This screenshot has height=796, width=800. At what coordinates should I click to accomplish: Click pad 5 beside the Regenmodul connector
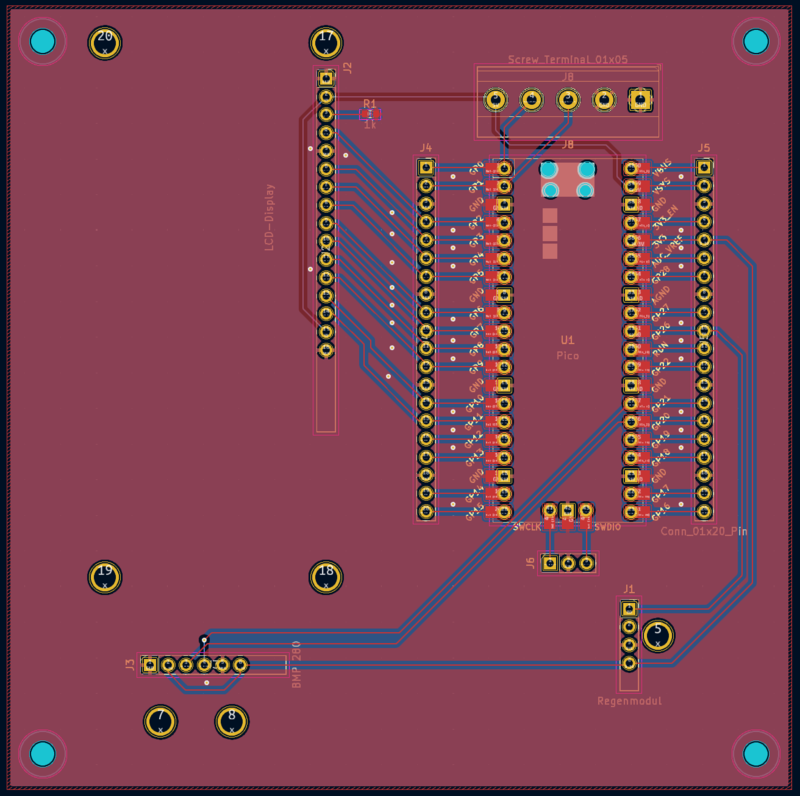(658, 635)
